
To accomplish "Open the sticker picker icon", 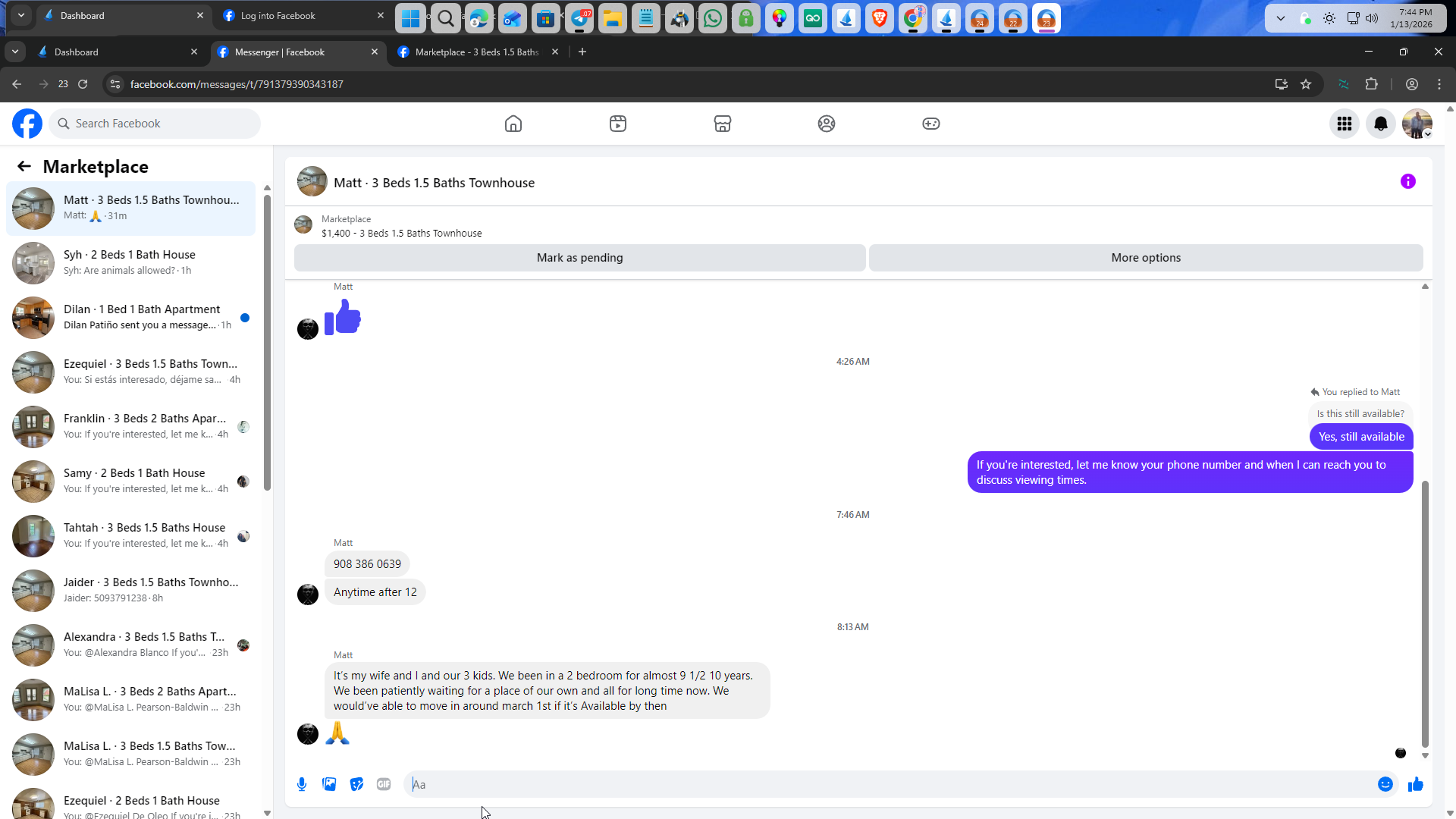I will point(356,784).
